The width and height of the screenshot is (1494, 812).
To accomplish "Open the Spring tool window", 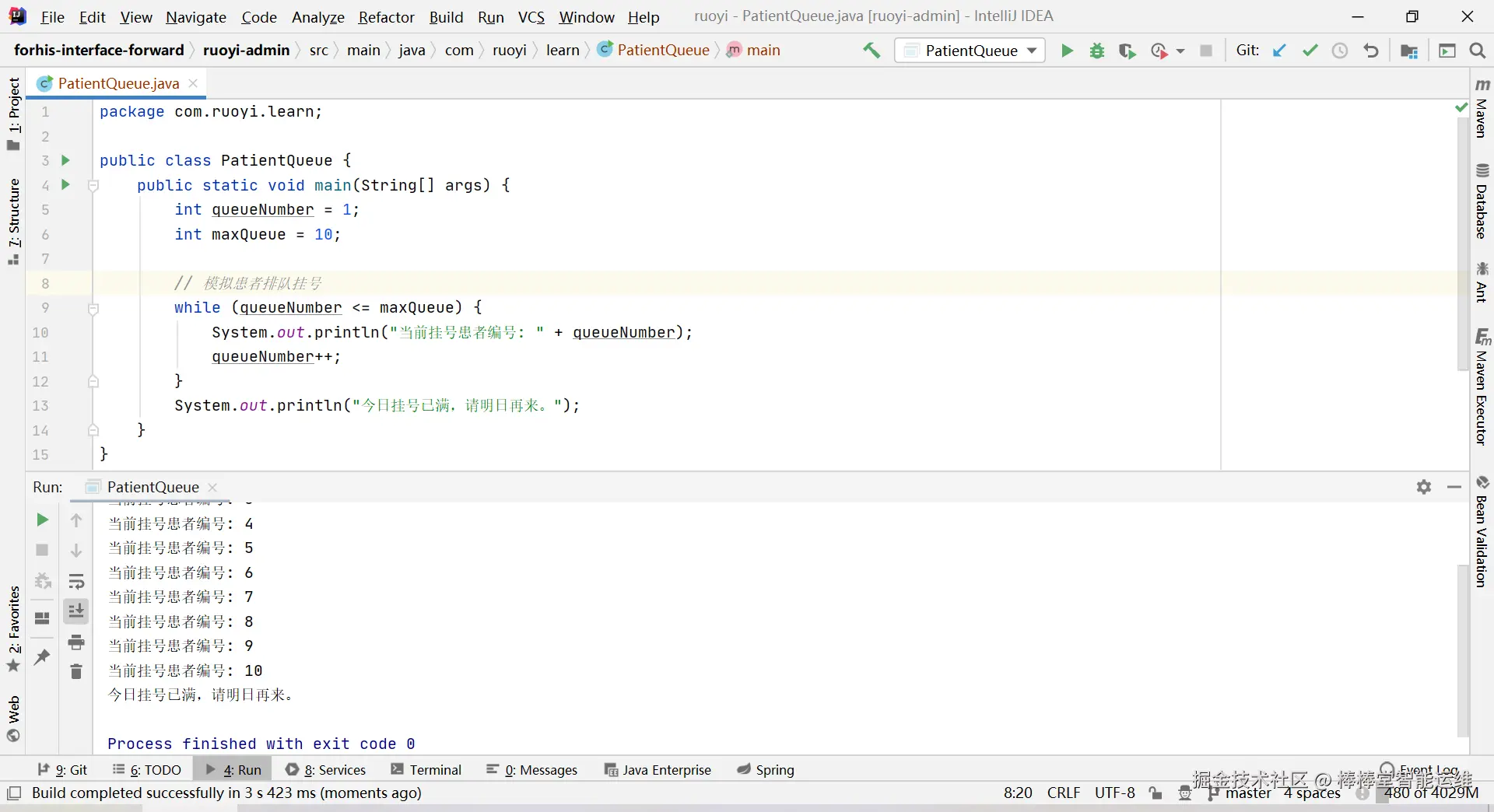I will (766, 769).
